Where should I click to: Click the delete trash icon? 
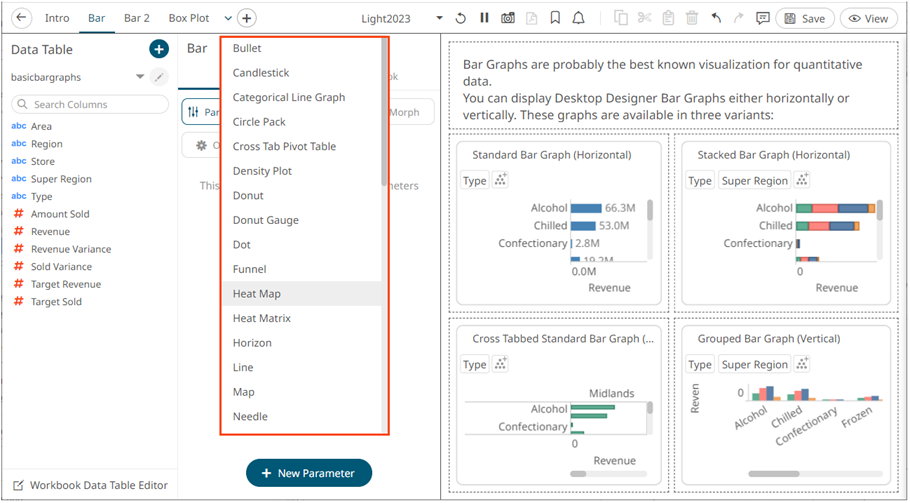[x=692, y=18]
